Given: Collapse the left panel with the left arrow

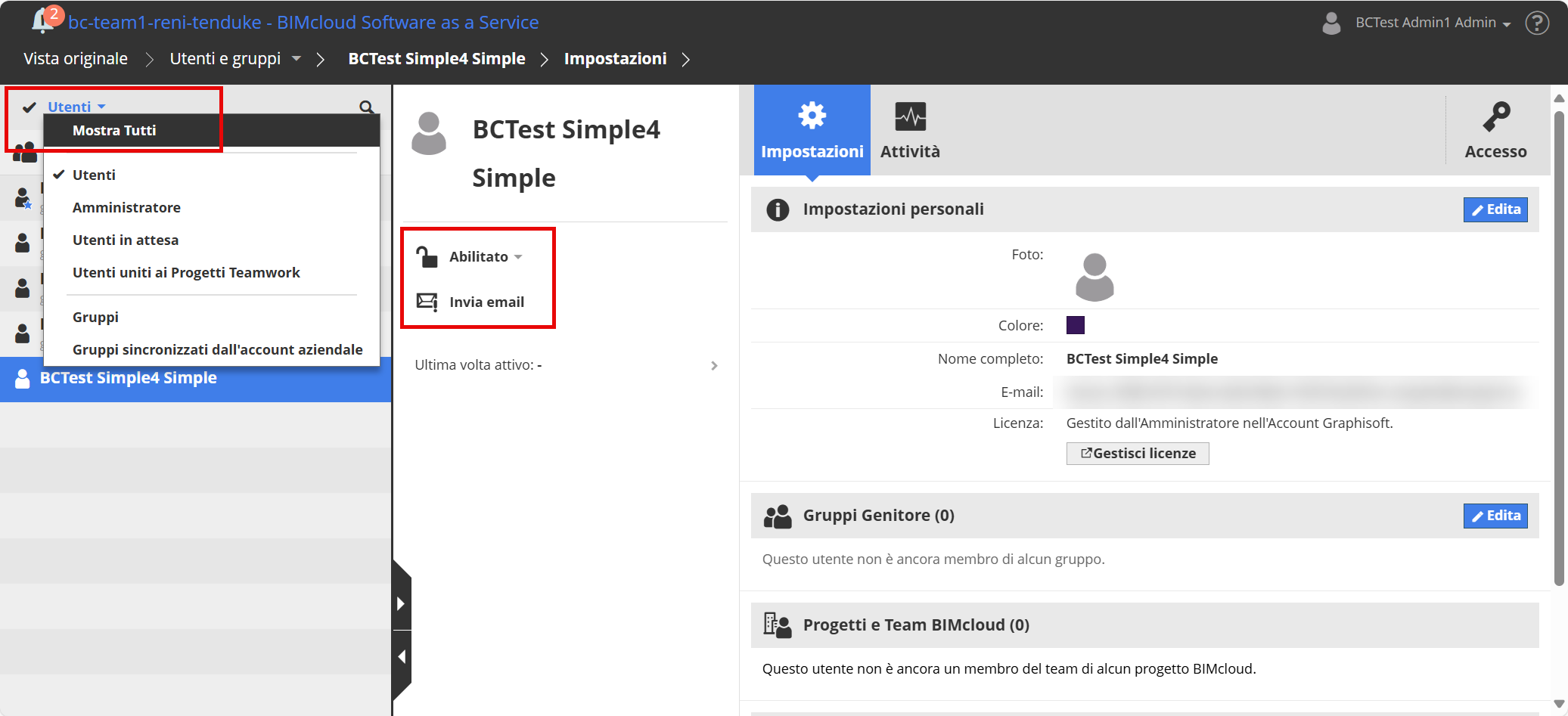Looking at the screenshot, I should [402, 656].
